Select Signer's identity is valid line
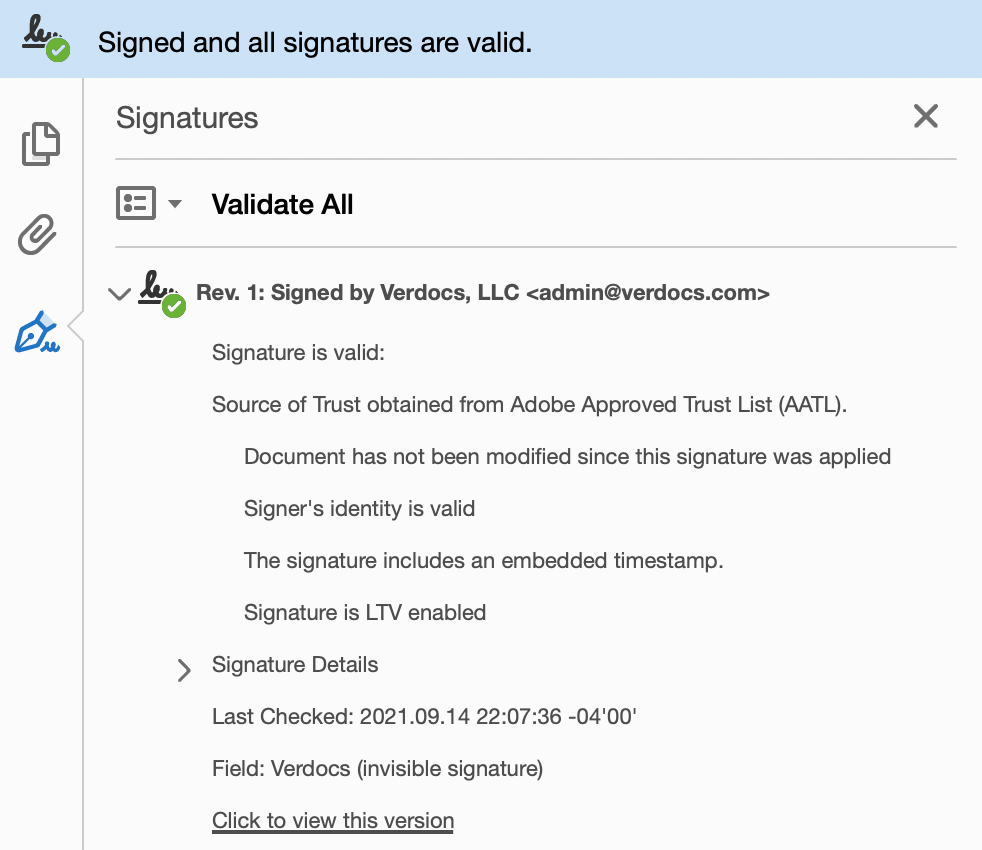The height and width of the screenshot is (850, 982). coord(359,509)
